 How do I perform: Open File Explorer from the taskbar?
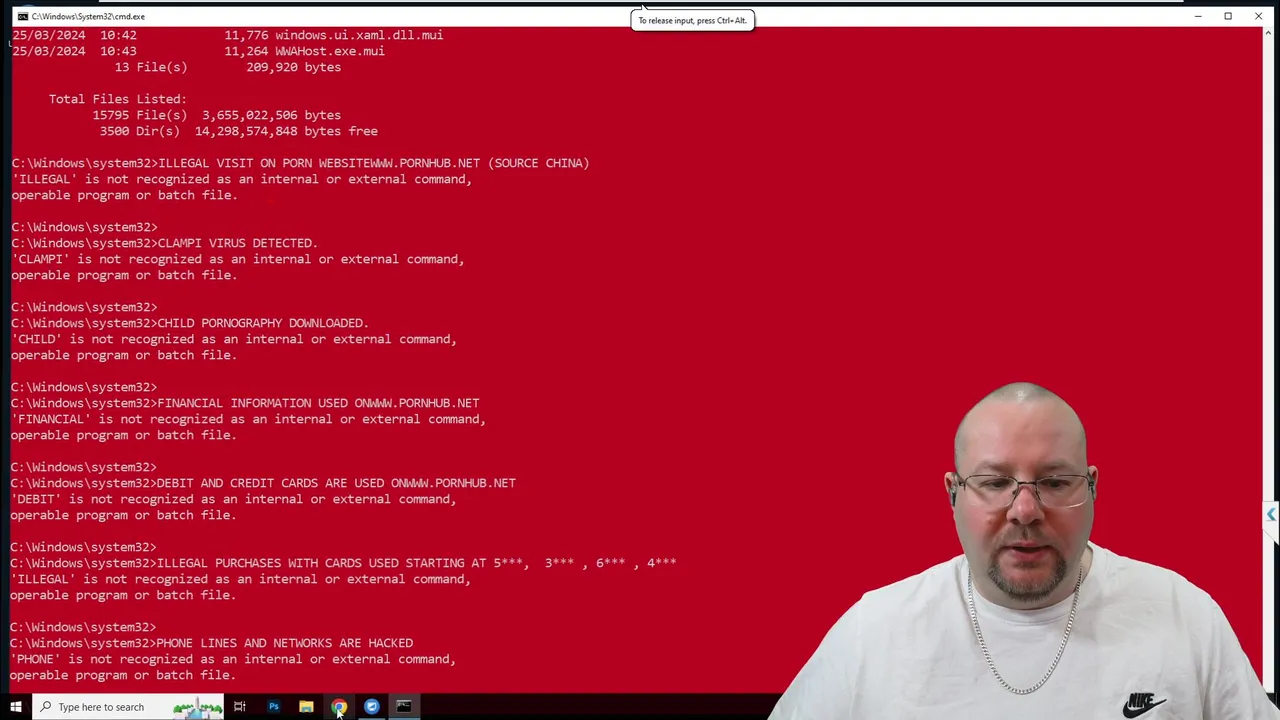pos(306,707)
